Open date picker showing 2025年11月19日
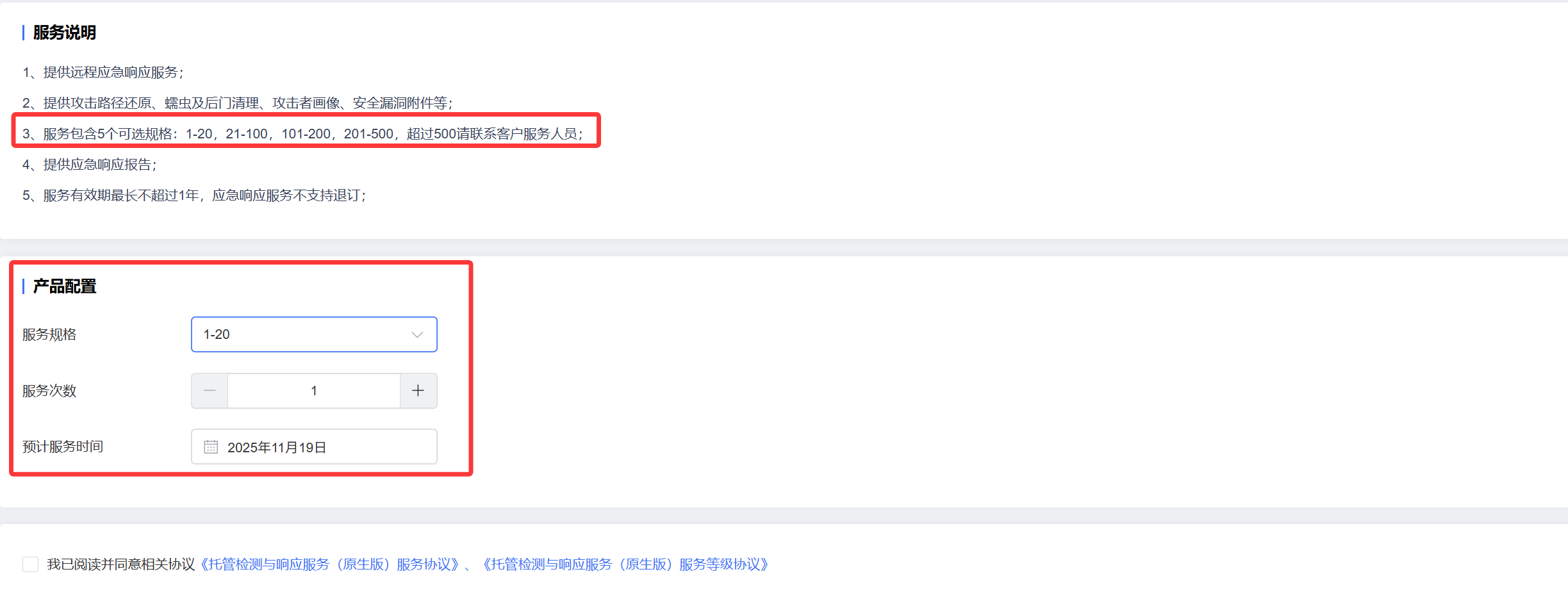 coord(314,447)
